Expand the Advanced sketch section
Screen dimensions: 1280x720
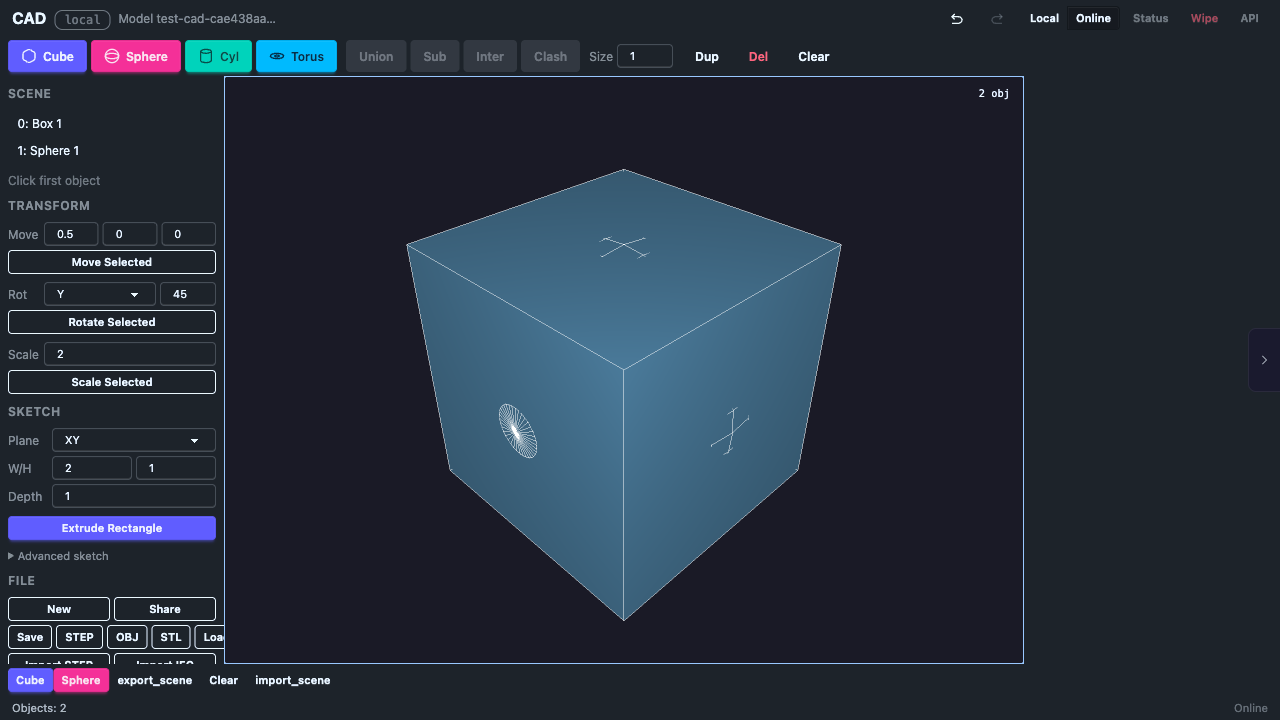pyautogui.click(x=58, y=556)
